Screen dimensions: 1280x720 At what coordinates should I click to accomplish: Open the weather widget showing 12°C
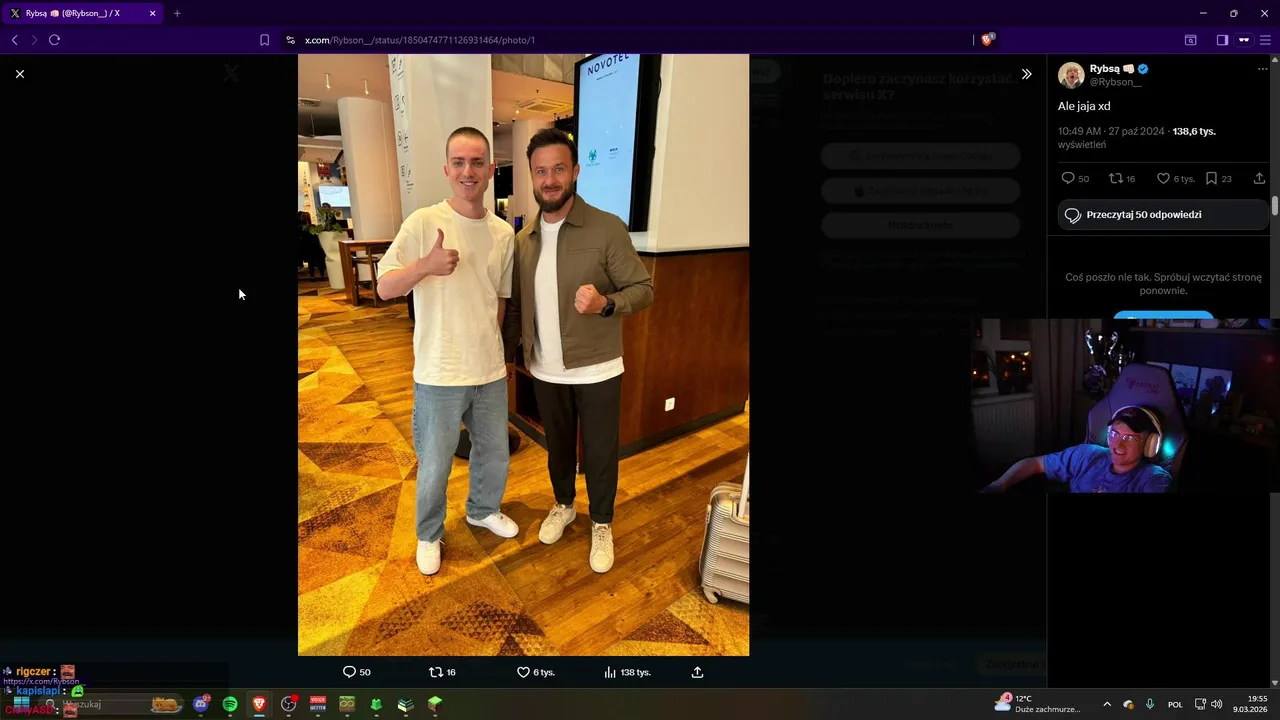coord(1038,703)
